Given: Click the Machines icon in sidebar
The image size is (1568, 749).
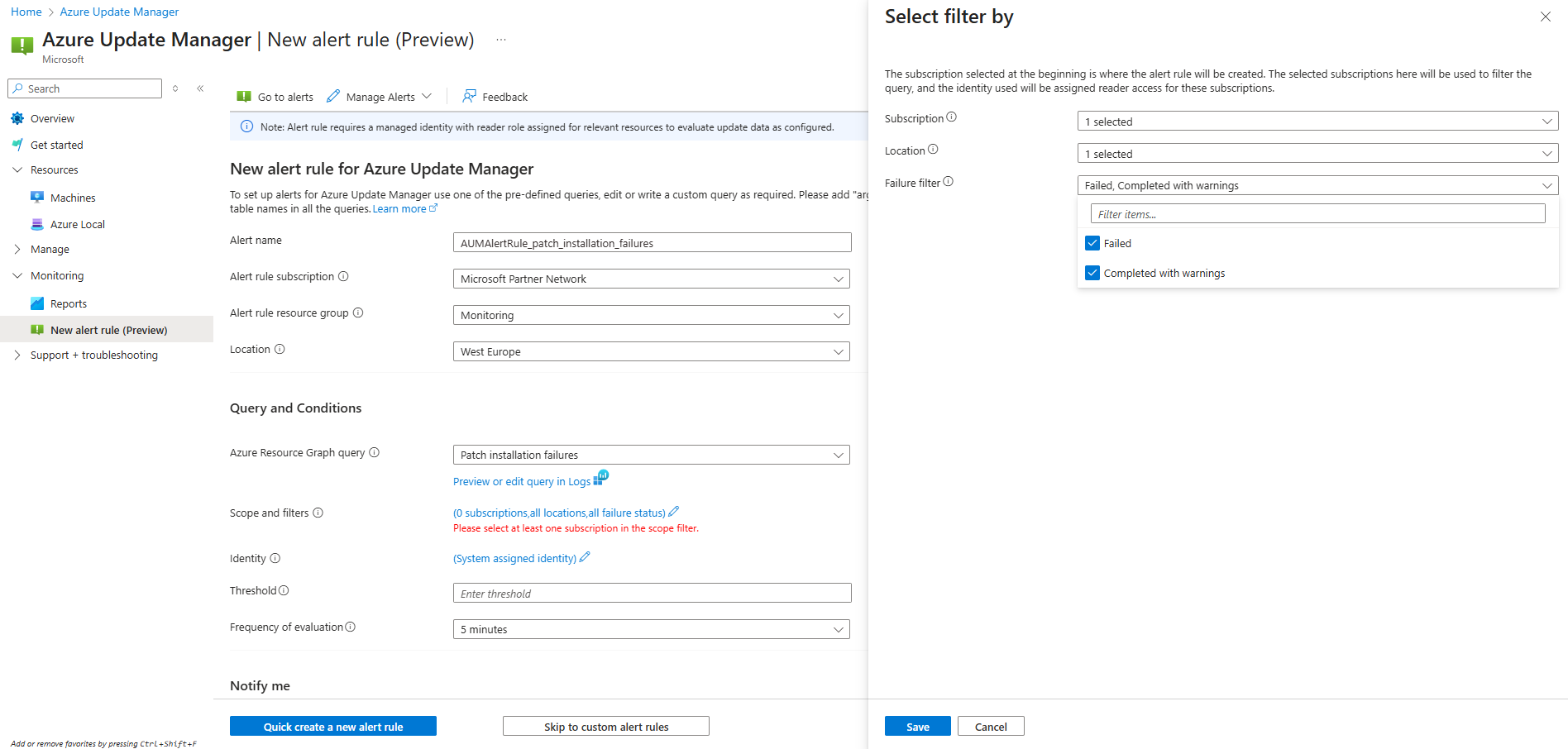Looking at the screenshot, I should [x=37, y=198].
